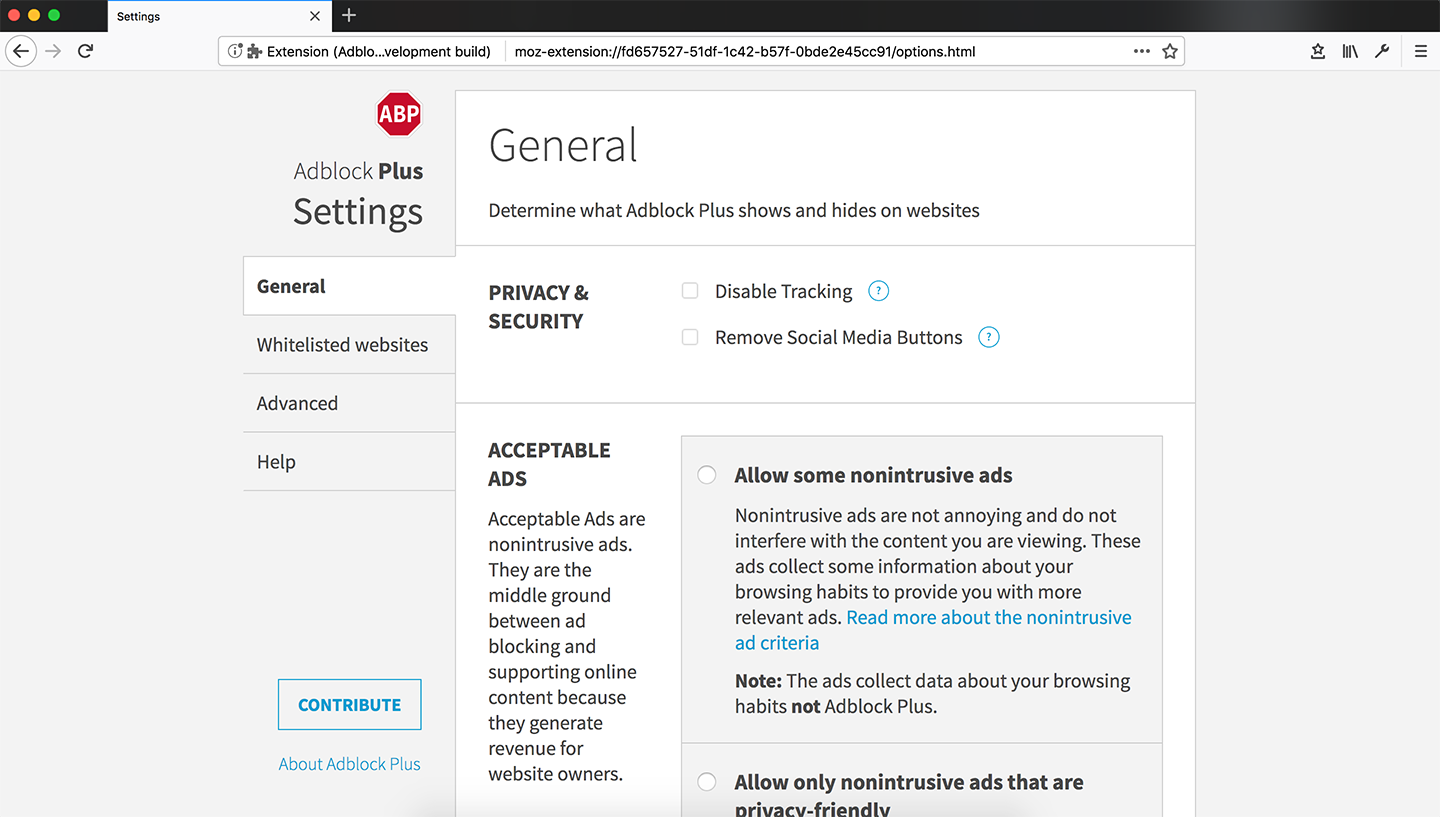Bookmark this page with the star icon
Image resolution: width=1440 pixels, height=817 pixels.
tap(1170, 51)
